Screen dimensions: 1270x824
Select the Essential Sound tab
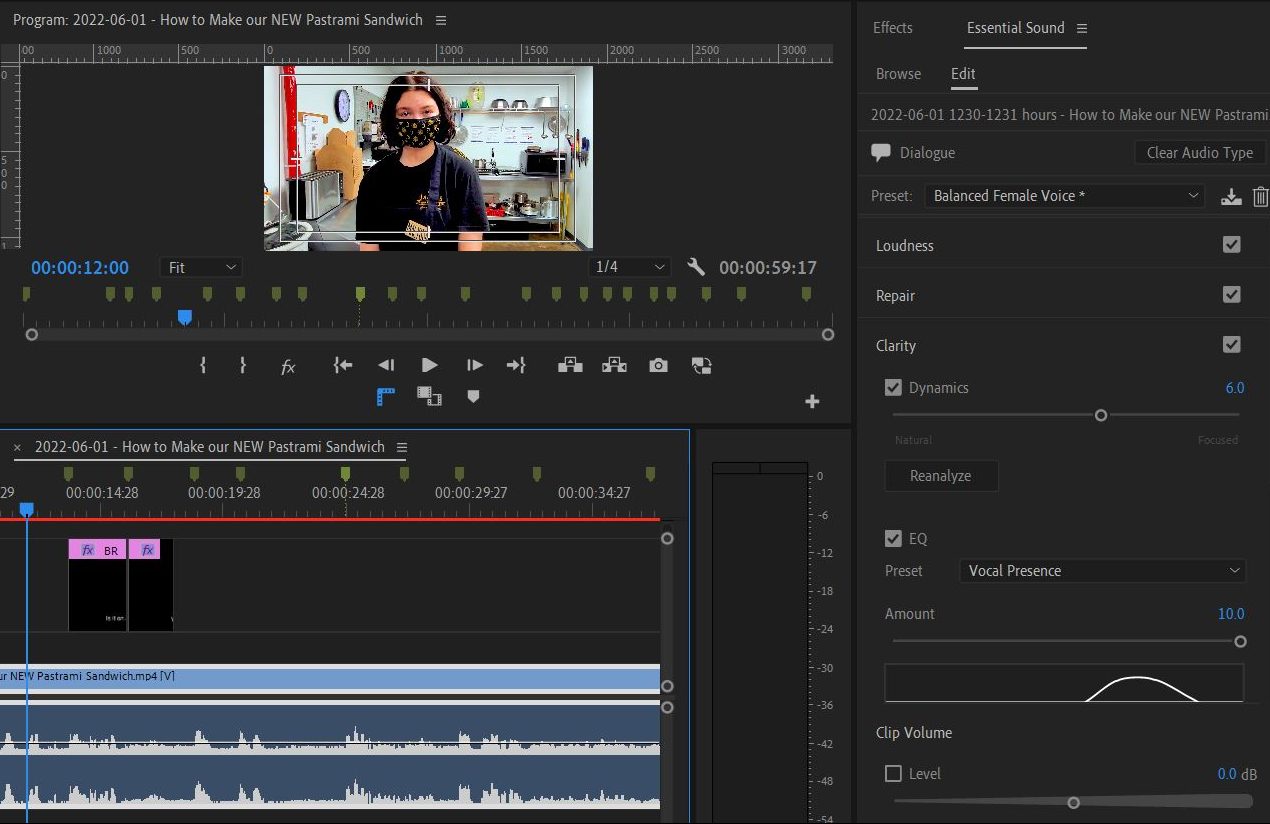click(1015, 28)
